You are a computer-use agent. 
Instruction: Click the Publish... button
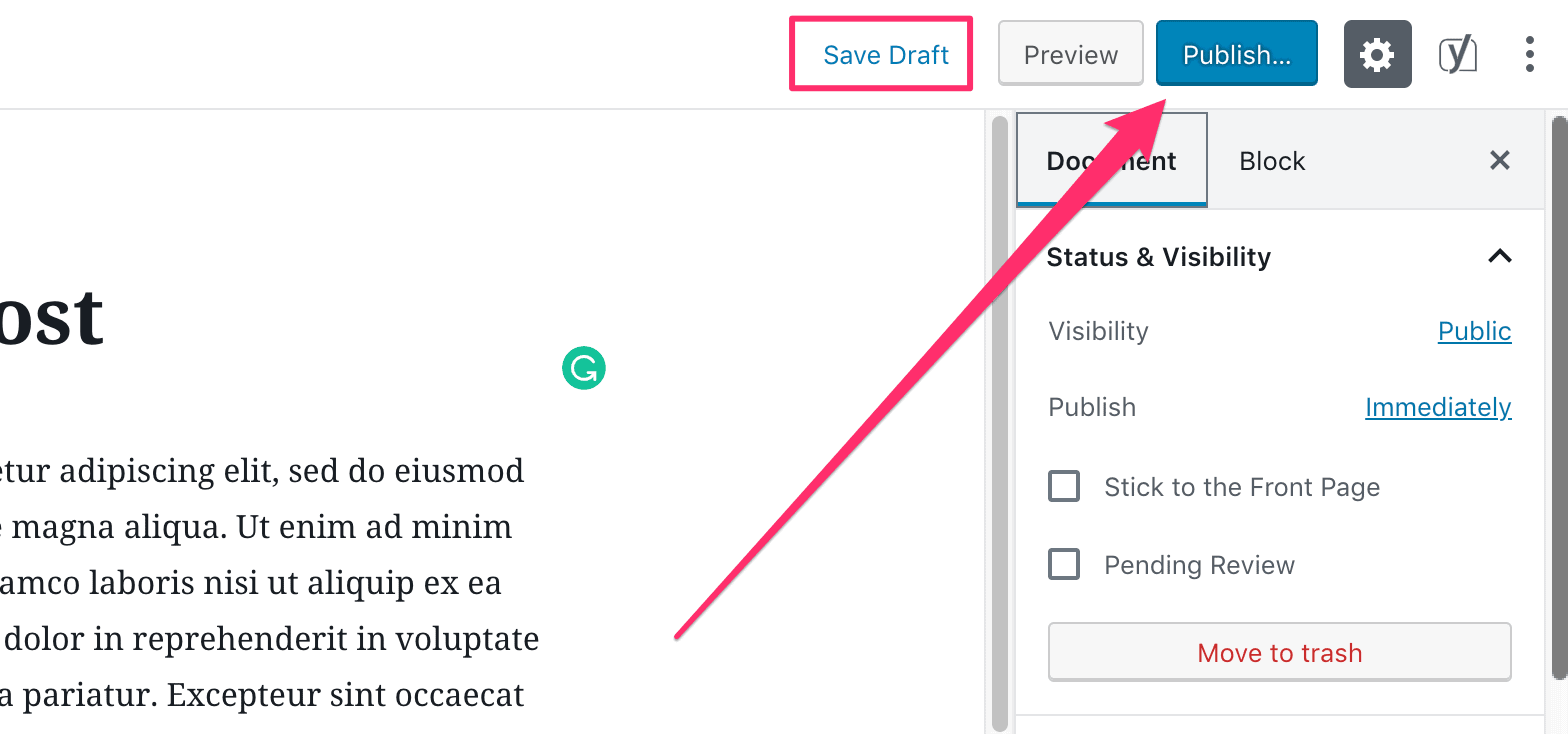(1237, 54)
